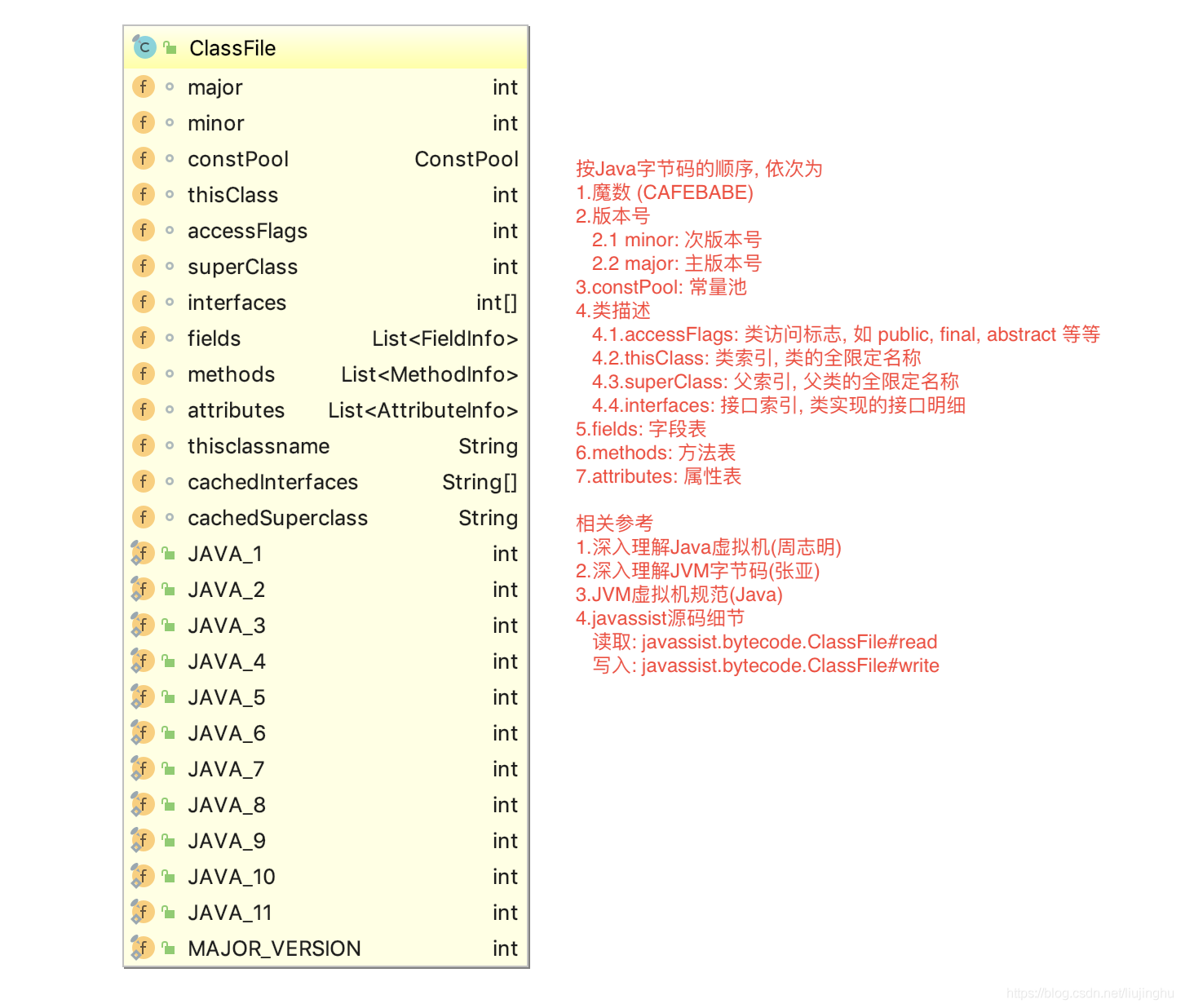The width and height of the screenshot is (1181, 1008).
Task: Click the '3.constPool' annotation line
Action: point(661,287)
